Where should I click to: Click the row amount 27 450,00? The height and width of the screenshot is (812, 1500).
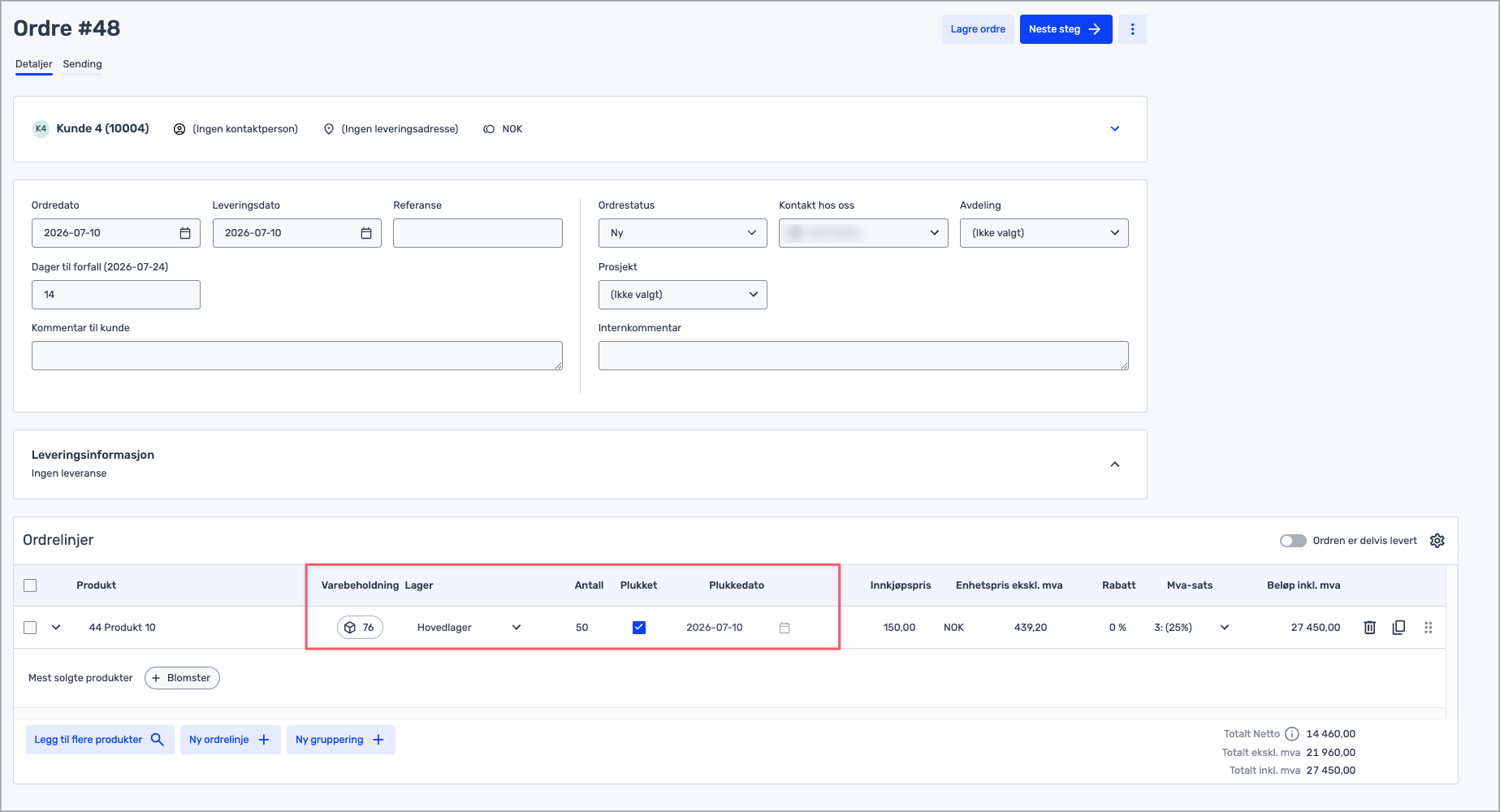[x=1316, y=628]
